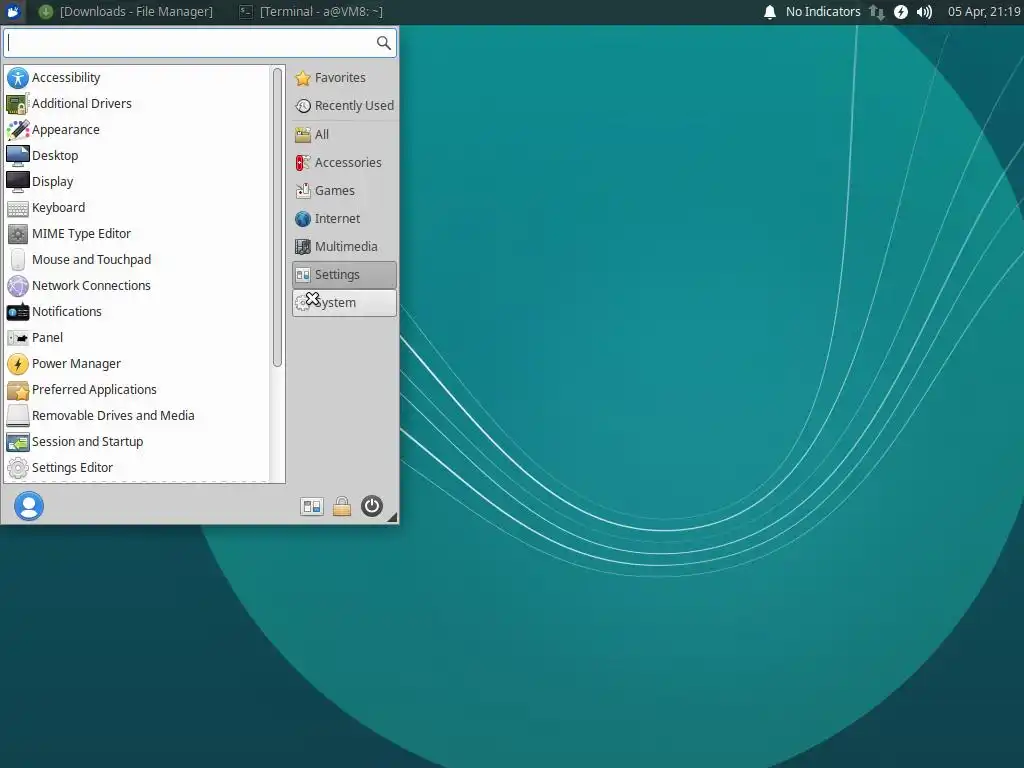Click the application list scrollbar

tap(278, 217)
